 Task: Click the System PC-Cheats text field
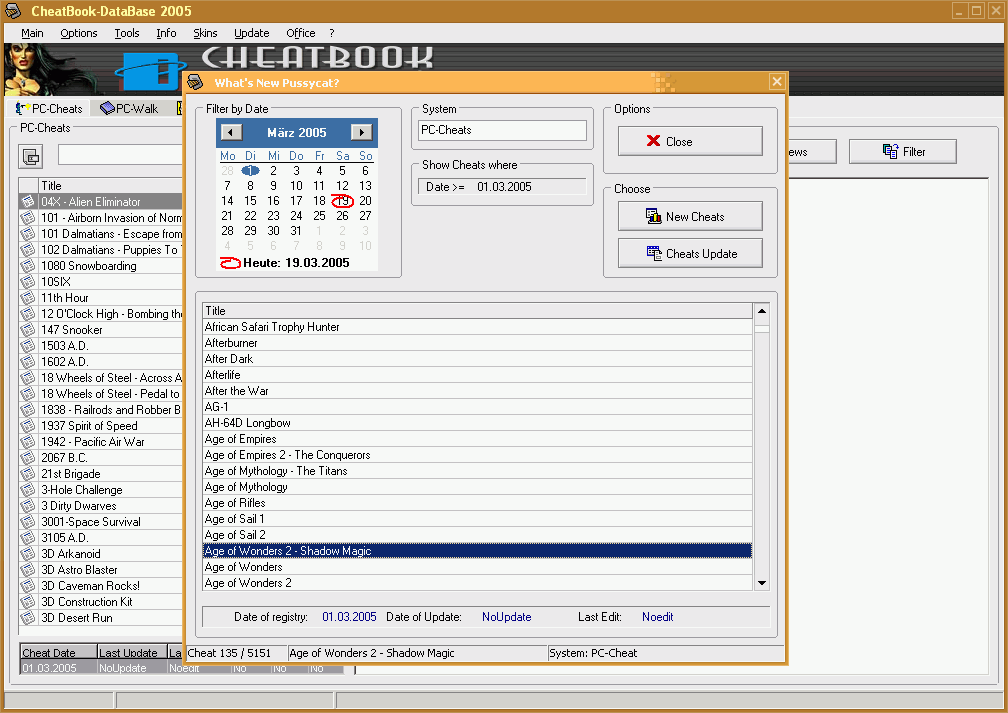coord(501,130)
